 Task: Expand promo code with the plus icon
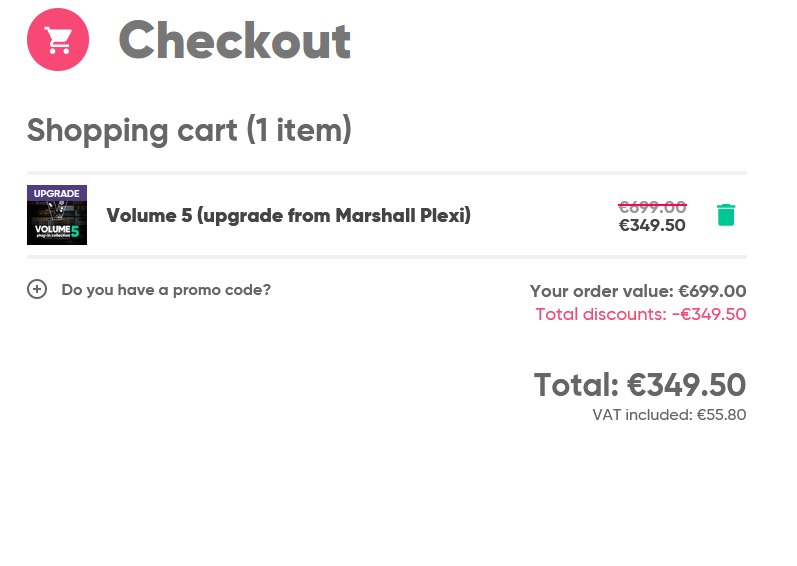coord(37,290)
